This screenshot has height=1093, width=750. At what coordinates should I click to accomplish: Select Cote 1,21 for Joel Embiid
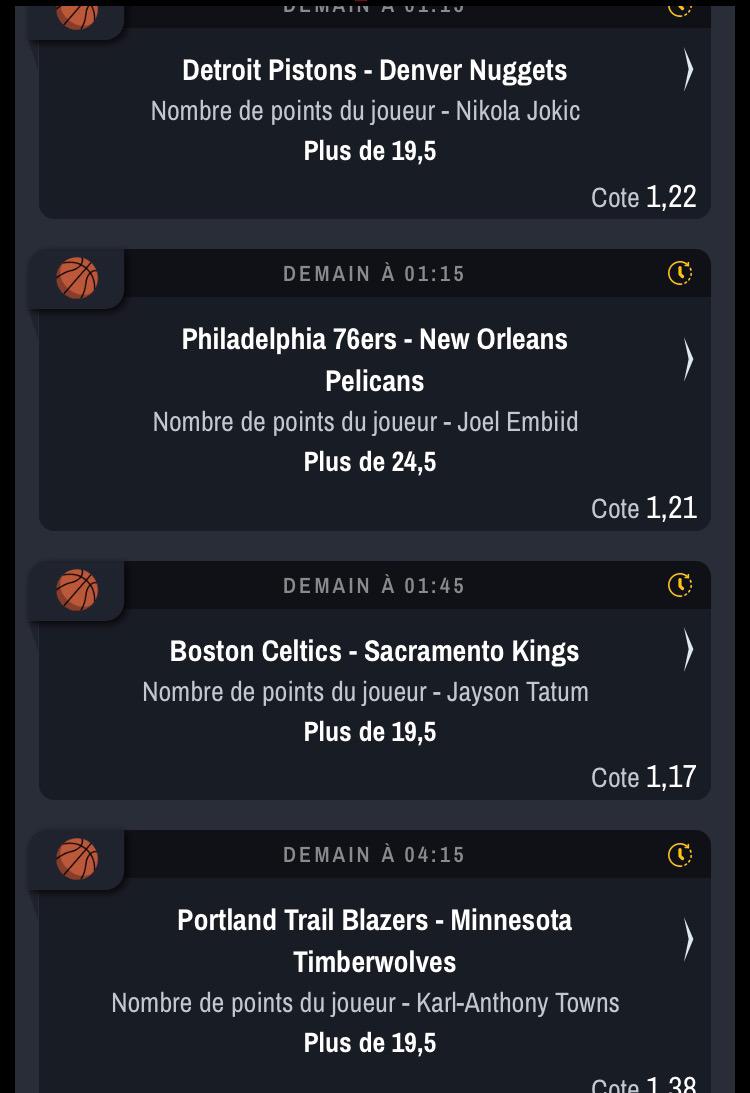pyautogui.click(x=644, y=507)
